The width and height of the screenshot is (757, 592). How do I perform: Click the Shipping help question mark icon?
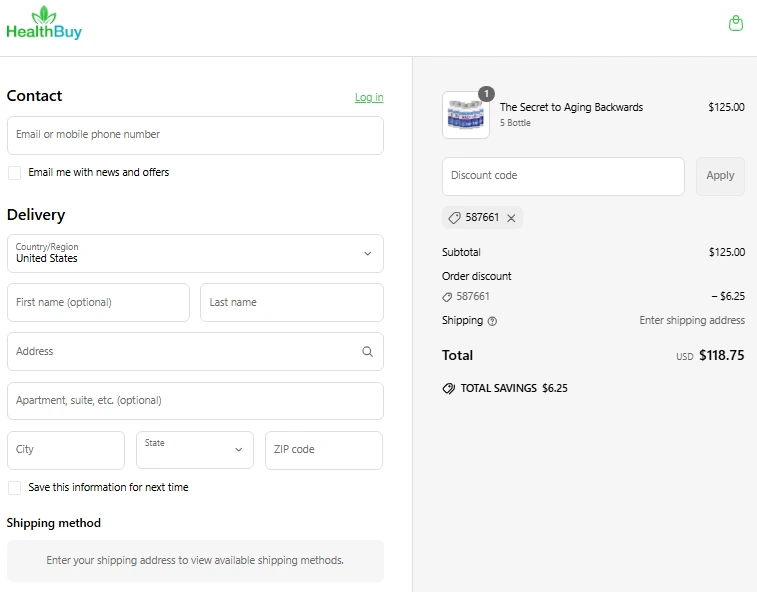pos(492,321)
